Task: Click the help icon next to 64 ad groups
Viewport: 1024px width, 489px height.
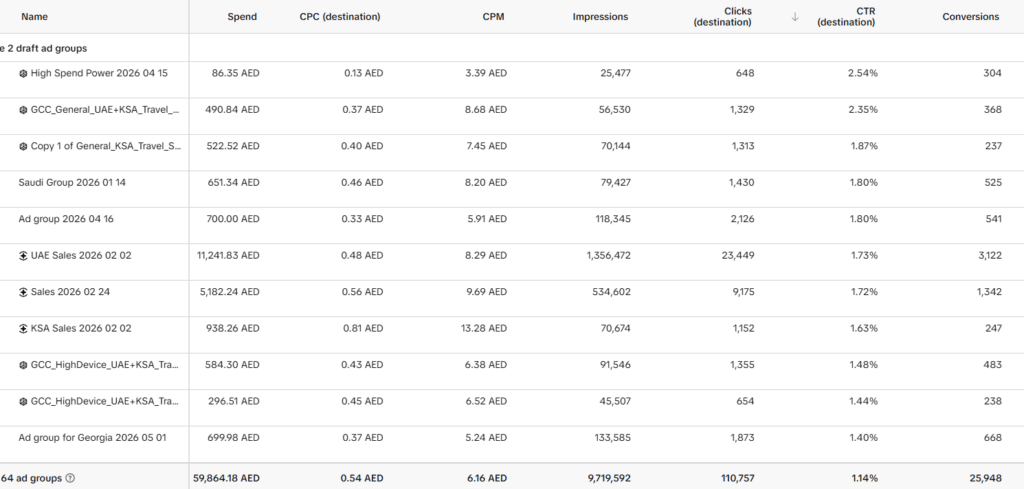Action: pyautogui.click(x=71, y=479)
